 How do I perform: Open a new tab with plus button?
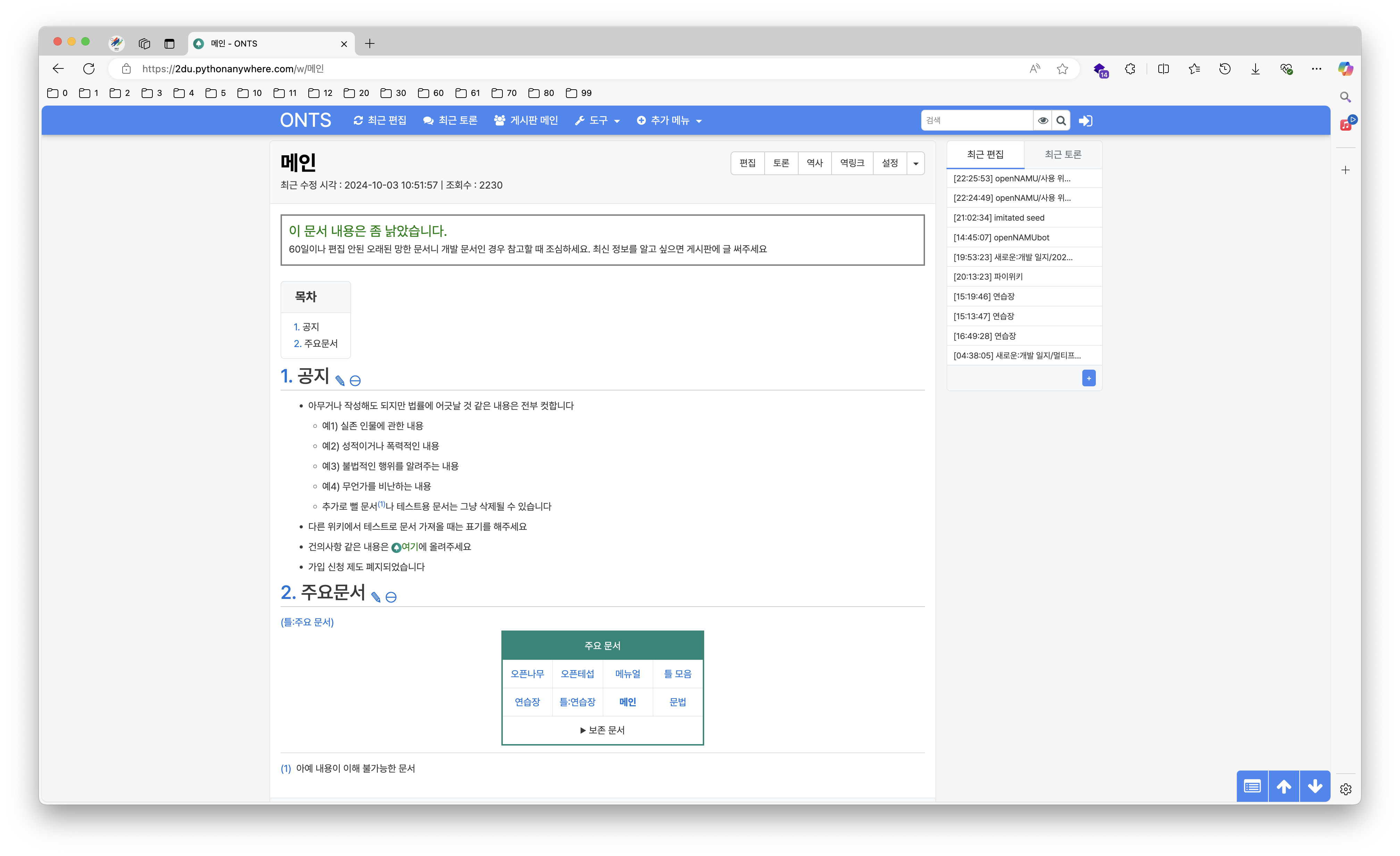(370, 43)
